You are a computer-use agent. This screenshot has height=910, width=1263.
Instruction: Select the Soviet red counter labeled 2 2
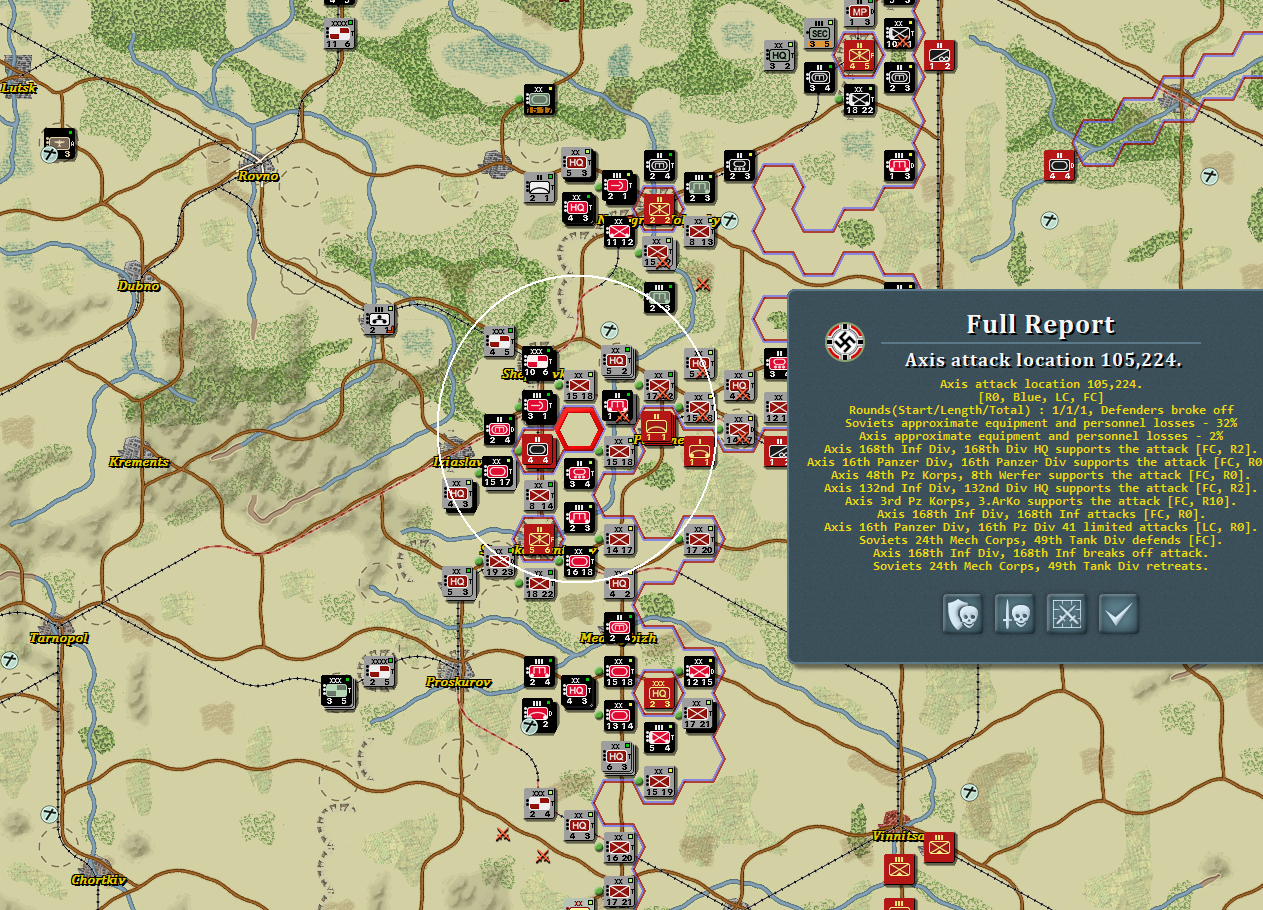coord(659,210)
